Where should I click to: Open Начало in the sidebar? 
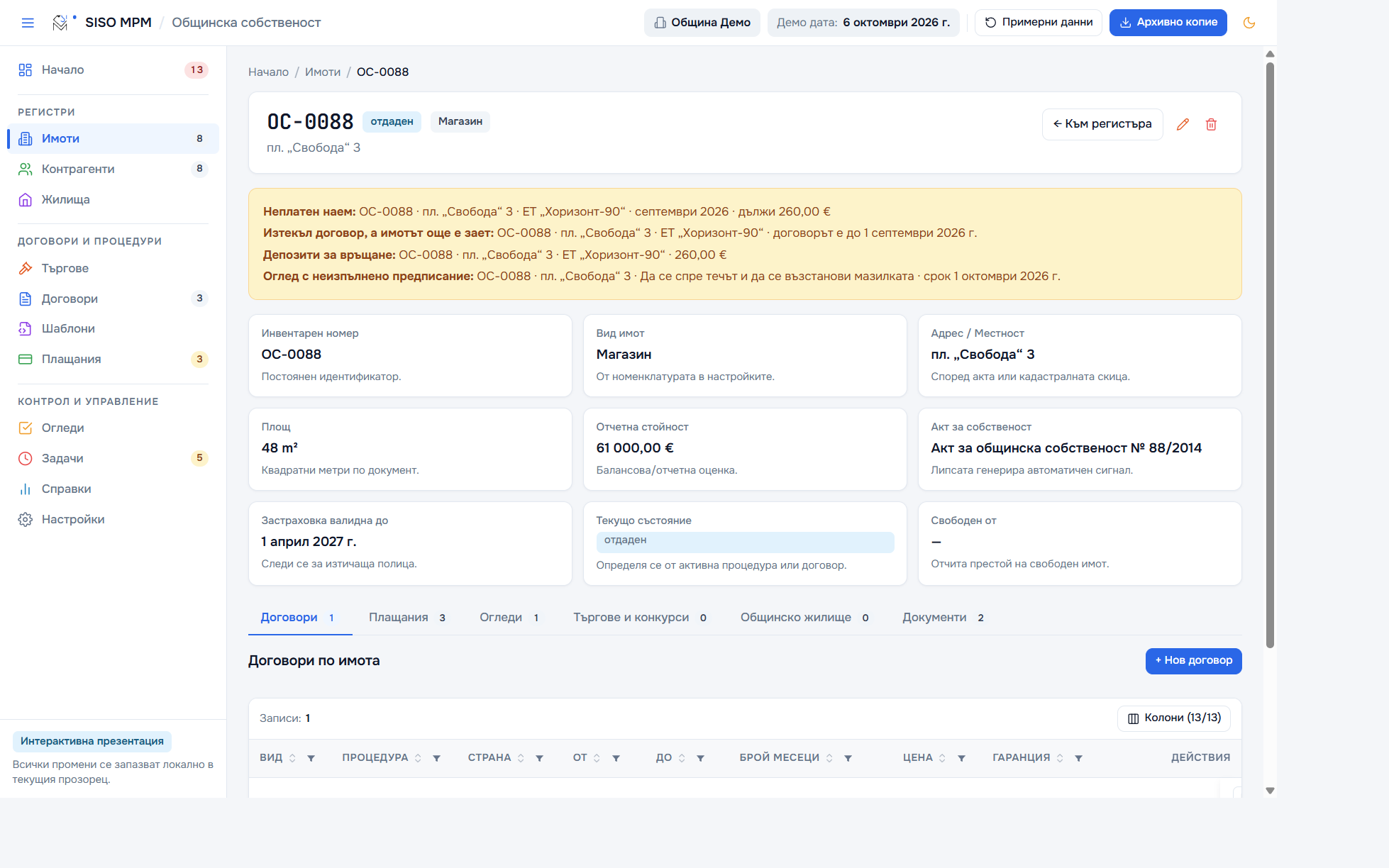click(x=113, y=69)
